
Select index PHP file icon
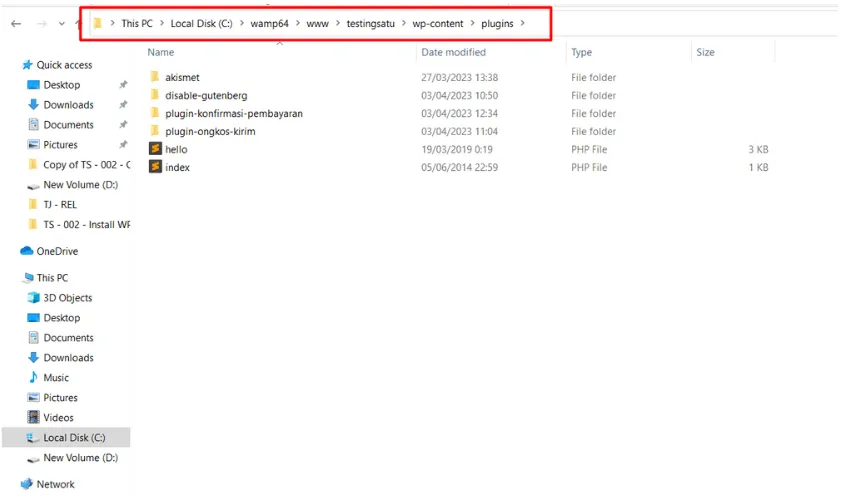pos(155,167)
